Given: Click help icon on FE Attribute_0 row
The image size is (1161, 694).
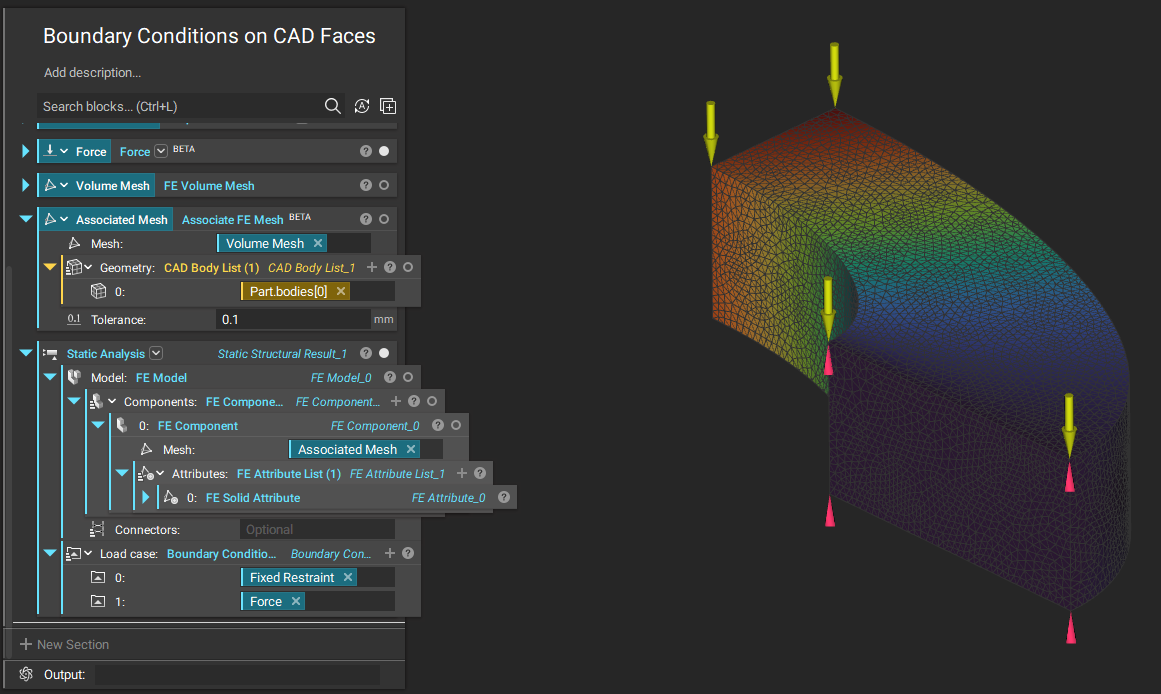Looking at the screenshot, I should 504,497.
